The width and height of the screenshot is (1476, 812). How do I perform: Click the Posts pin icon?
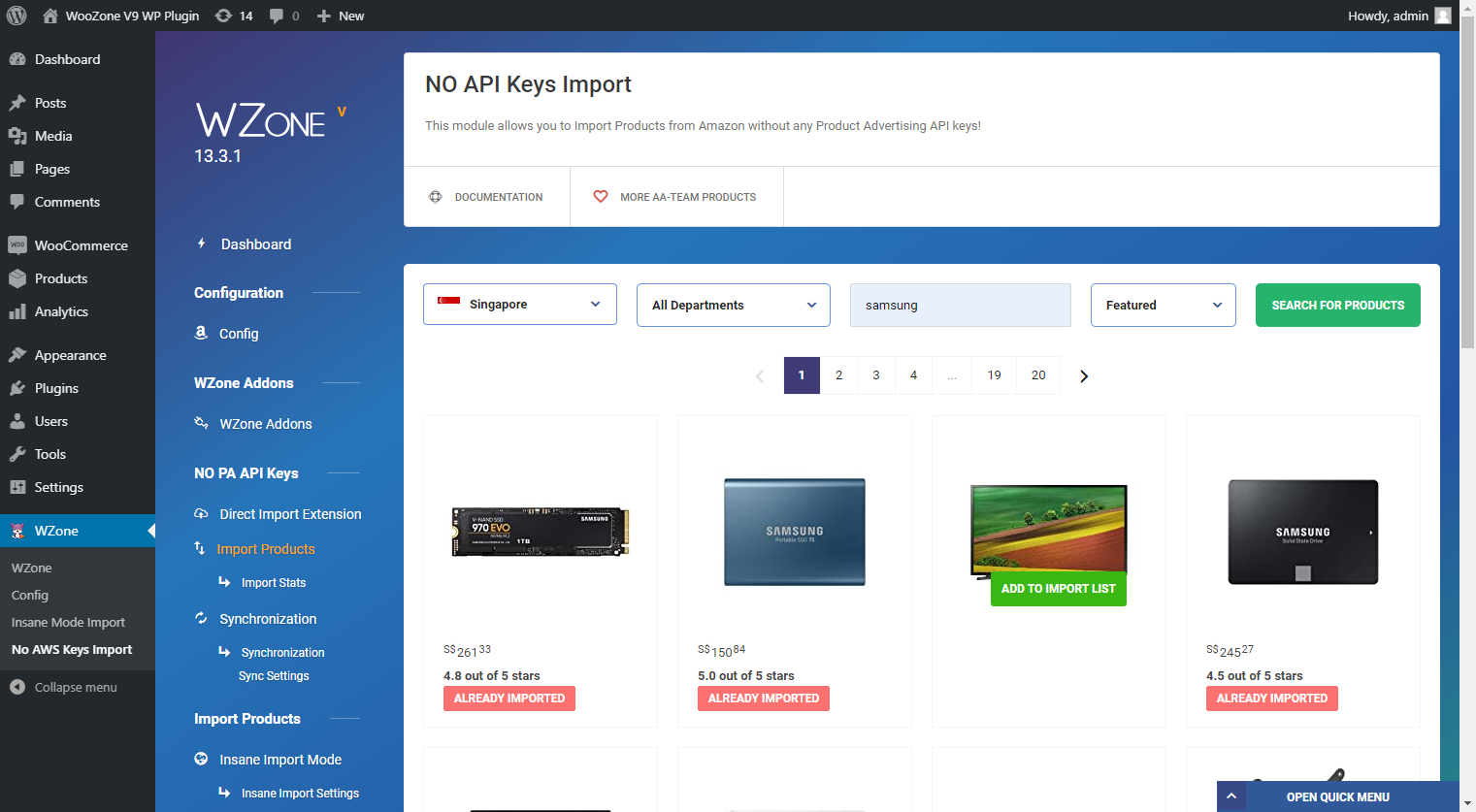point(17,103)
